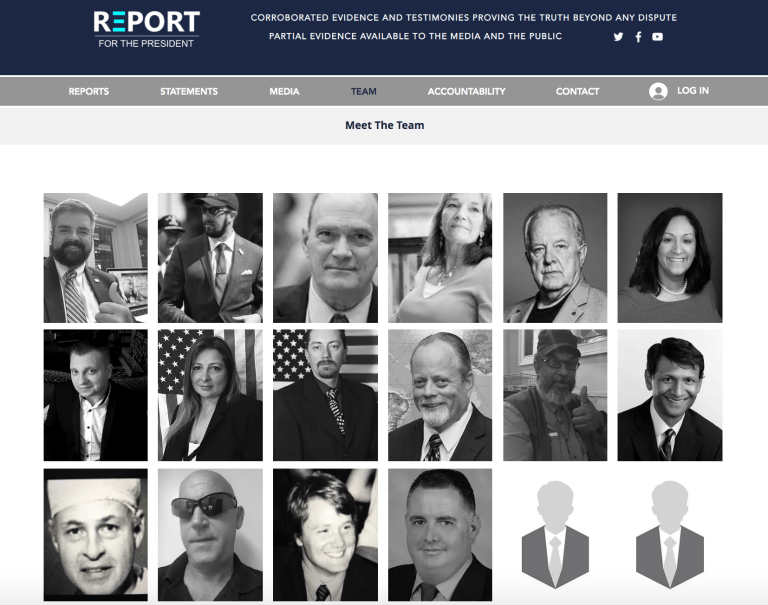Open the Facebook social icon
Screen dimensions: 768x605
pyautogui.click(x=638, y=37)
